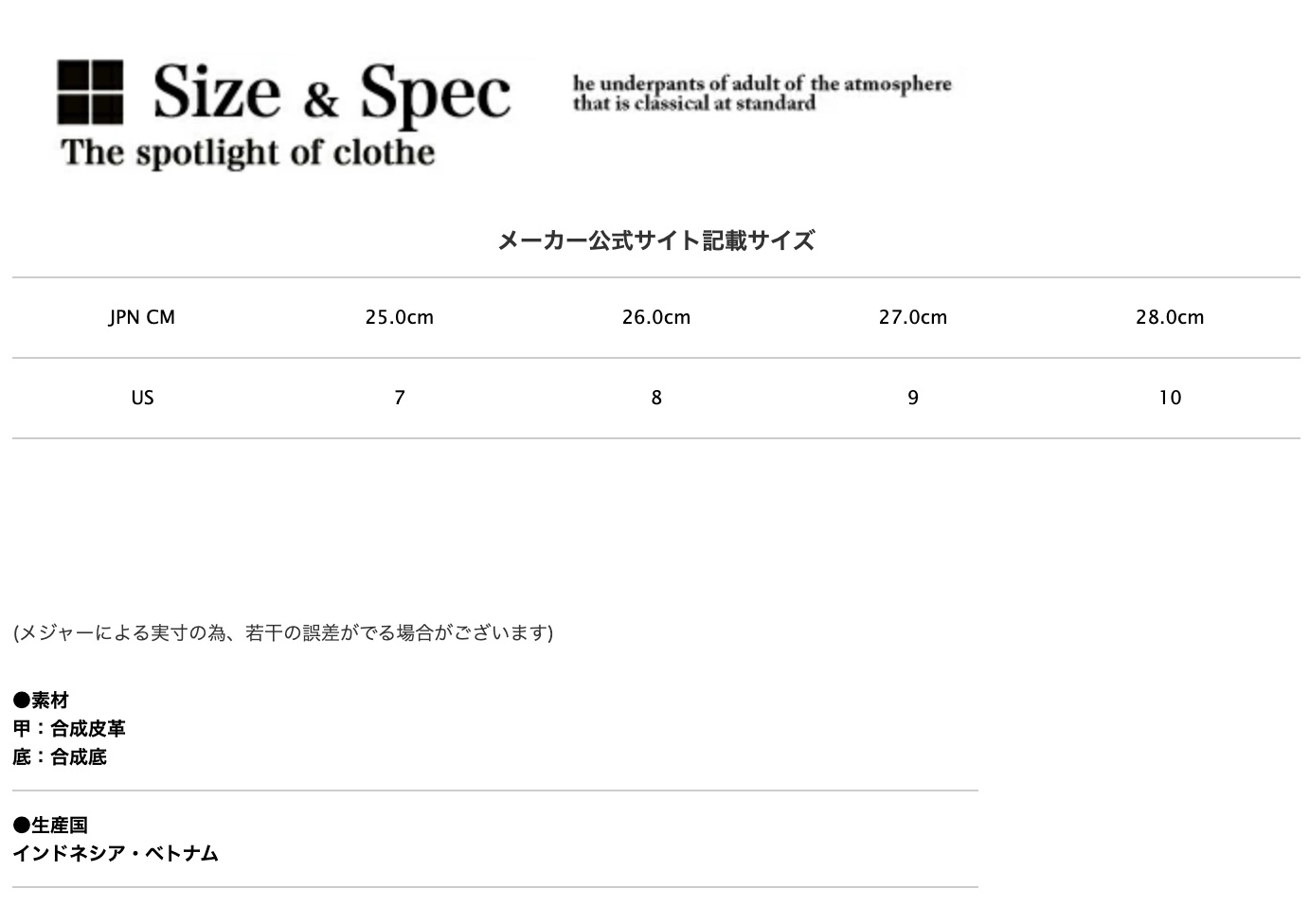
Task: Click the メジャーによる実寸 measurement note
Action: point(283,632)
